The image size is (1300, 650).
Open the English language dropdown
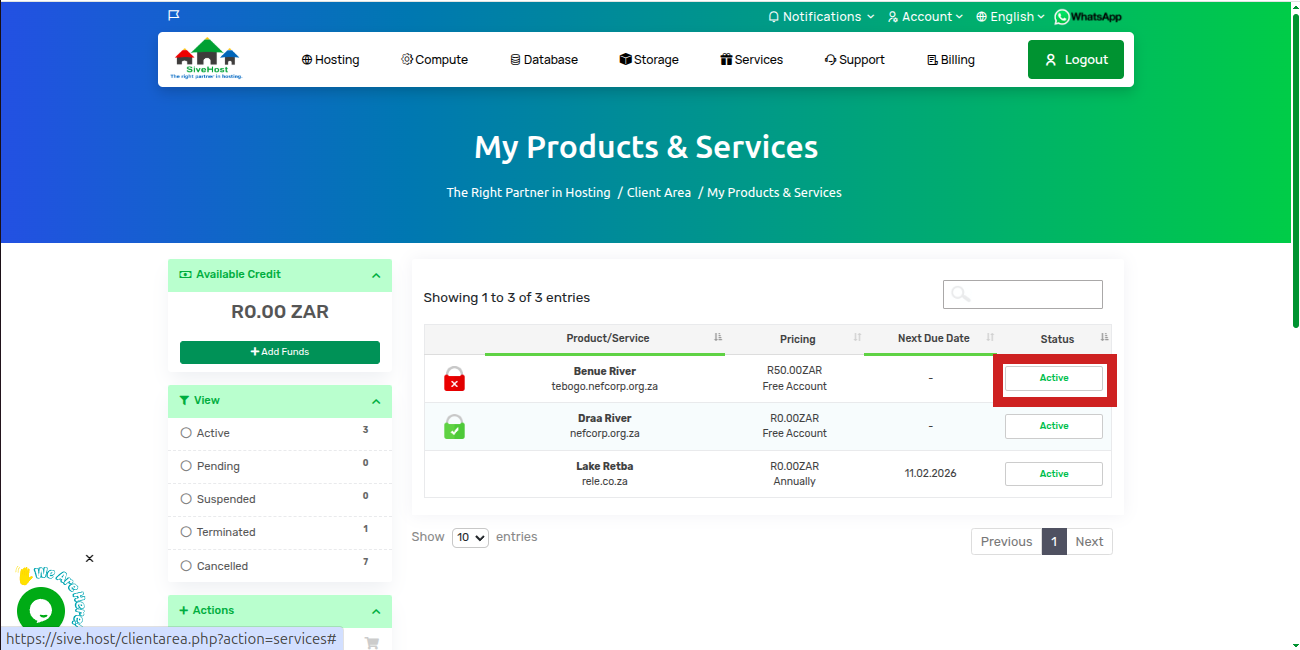(1010, 17)
